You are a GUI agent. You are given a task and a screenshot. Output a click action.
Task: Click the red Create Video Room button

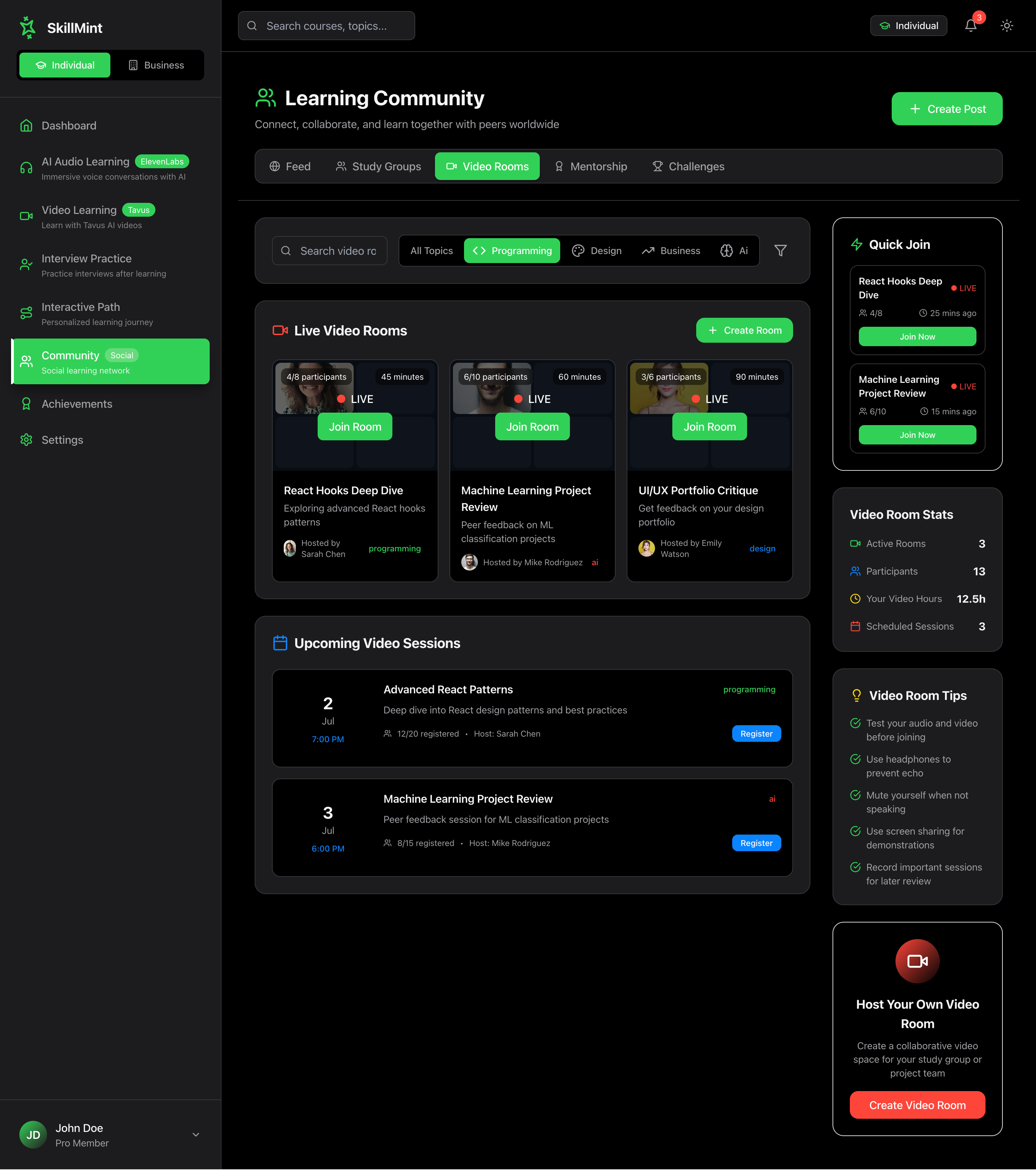tap(917, 1105)
